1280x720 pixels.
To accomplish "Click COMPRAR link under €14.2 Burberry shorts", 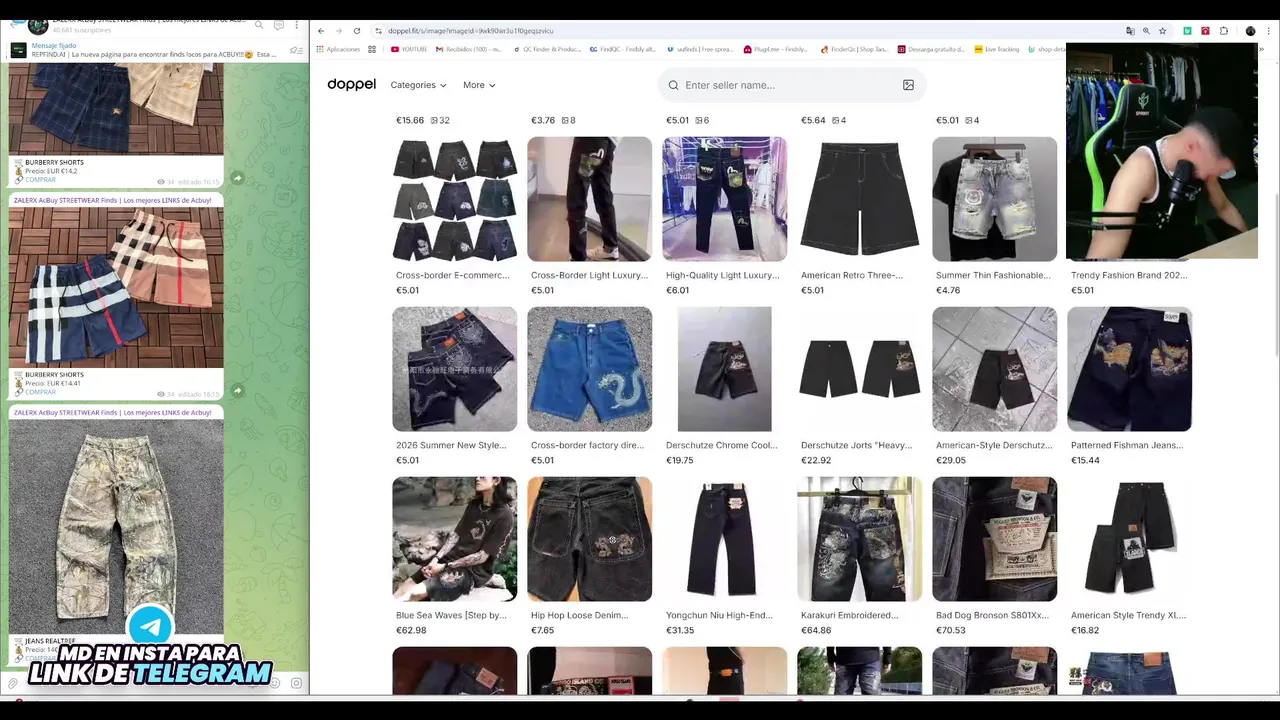I will coord(40,180).
